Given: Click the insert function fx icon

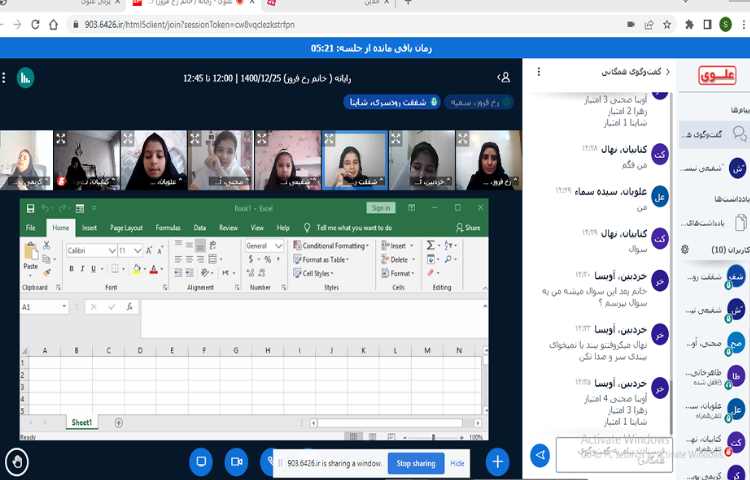Looking at the screenshot, I should [129, 306].
